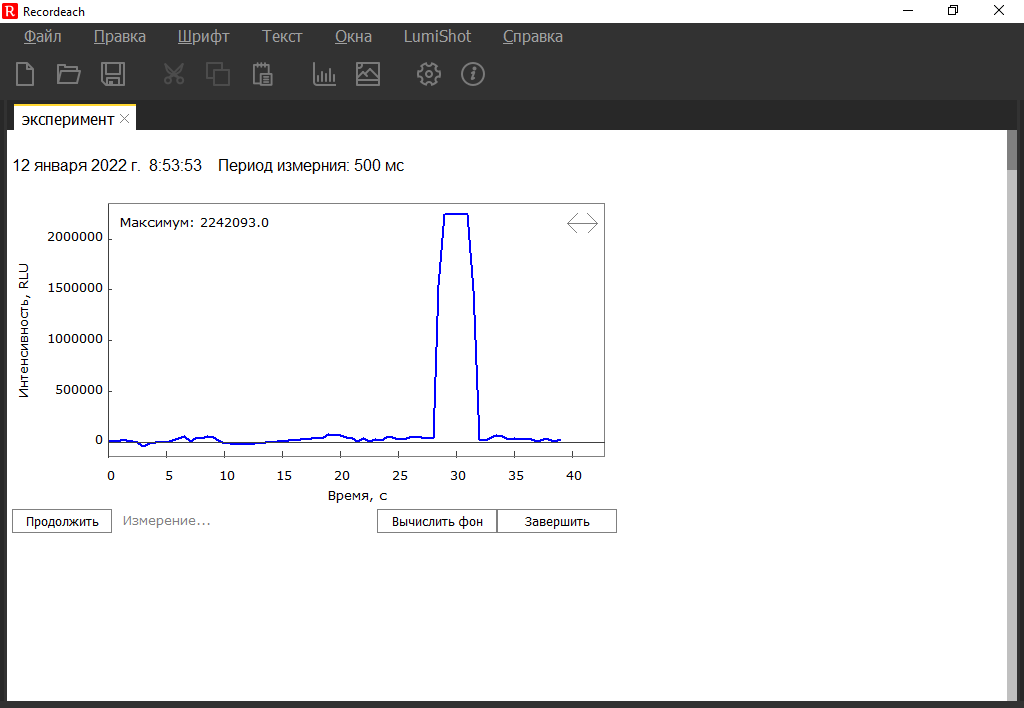Click the image picture icon
The width and height of the screenshot is (1024, 708).
pos(368,74)
